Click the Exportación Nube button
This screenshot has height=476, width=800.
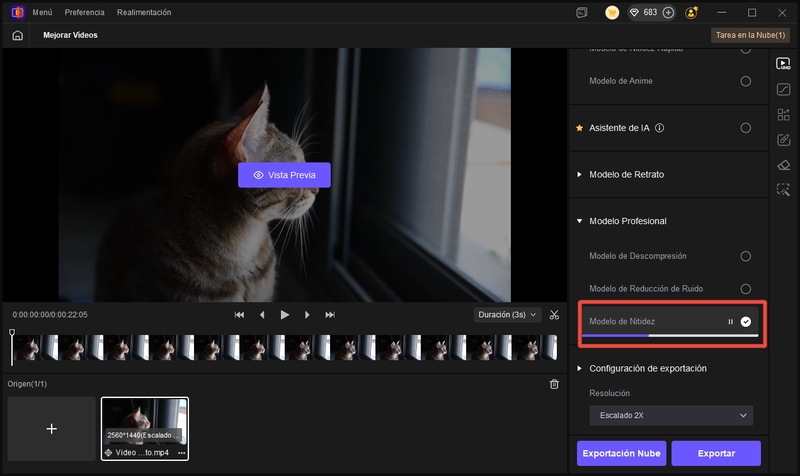pyautogui.click(x=621, y=453)
